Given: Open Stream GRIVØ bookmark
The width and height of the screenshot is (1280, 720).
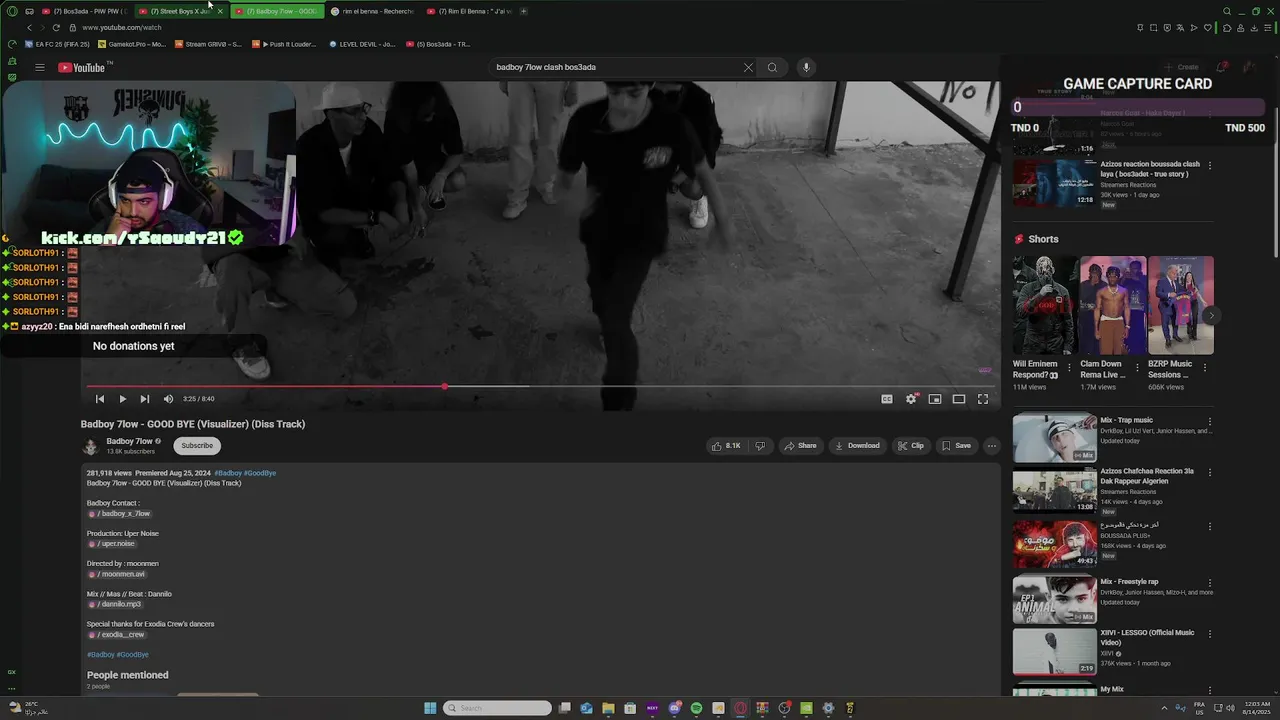Looking at the screenshot, I should coord(208,44).
